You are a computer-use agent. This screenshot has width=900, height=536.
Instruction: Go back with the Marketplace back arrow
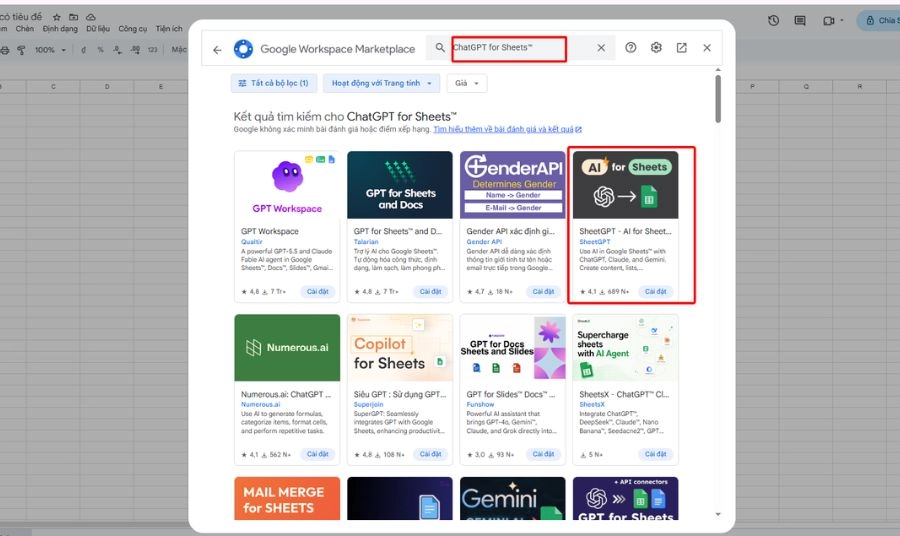pos(217,50)
